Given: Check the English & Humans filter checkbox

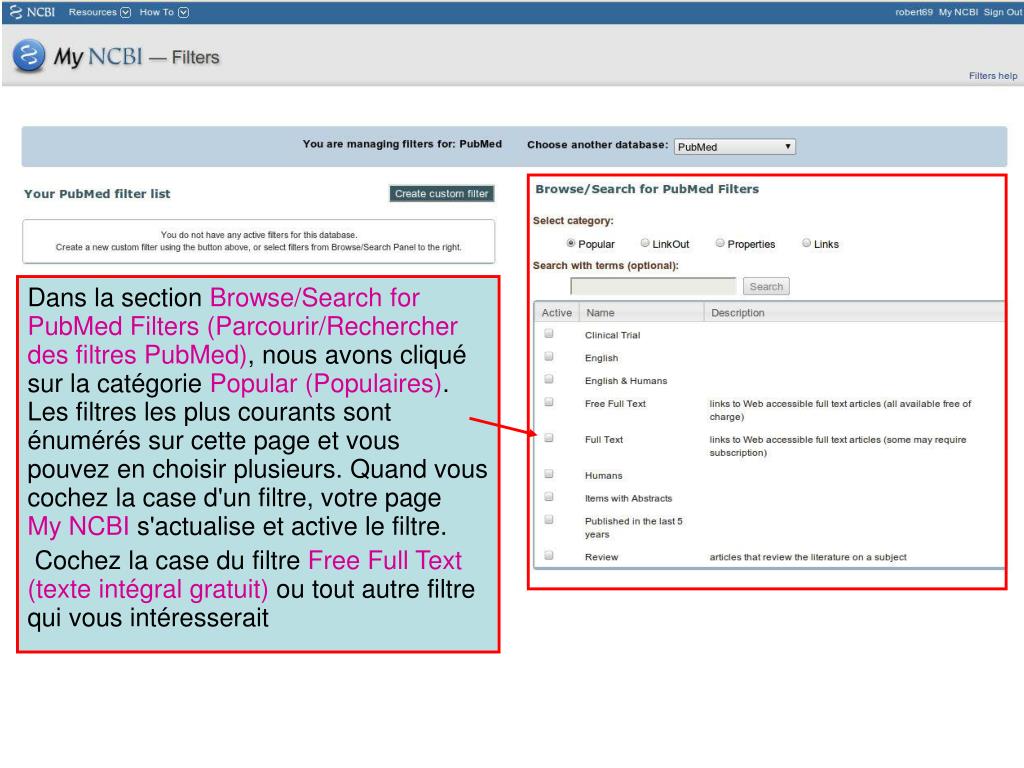Looking at the screenshot, I should [549, 379].
